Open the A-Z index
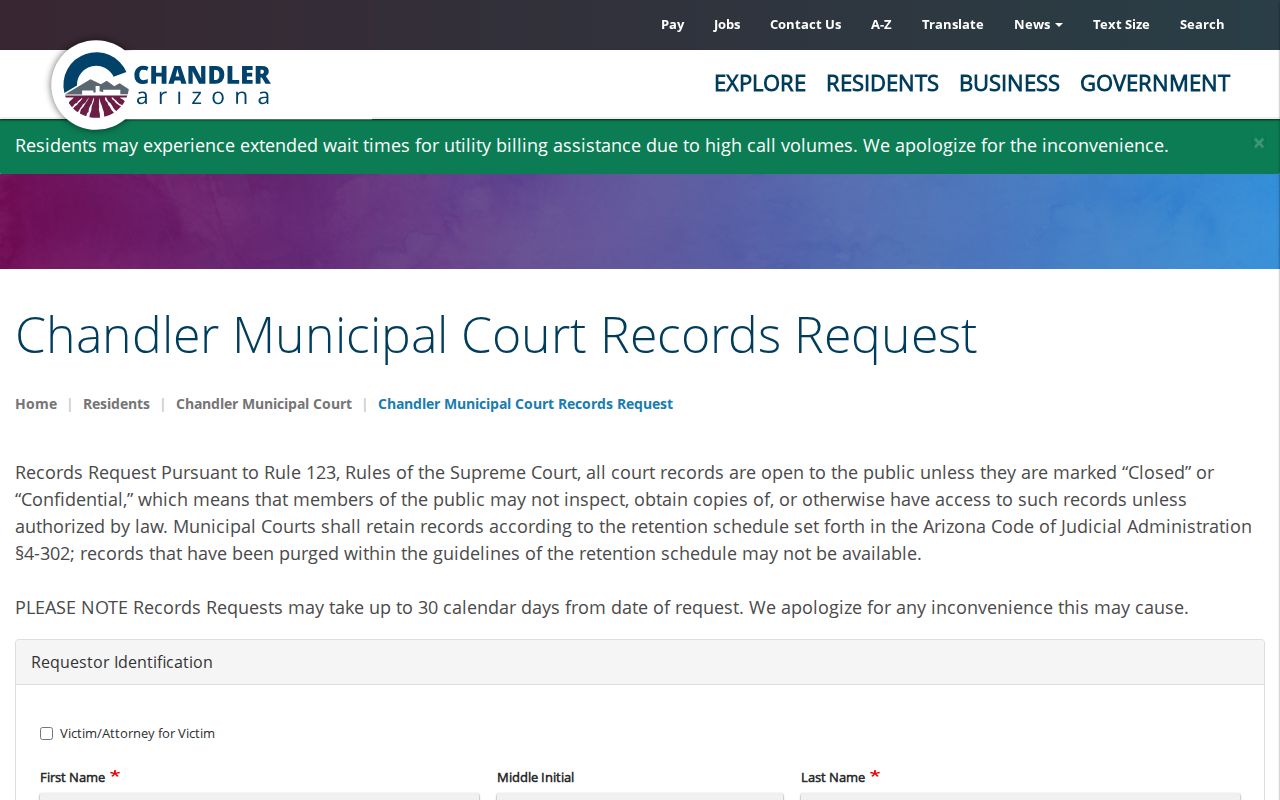Image resolution: width=1280 pixels, height=800 pixels. [x=881, y=24]
